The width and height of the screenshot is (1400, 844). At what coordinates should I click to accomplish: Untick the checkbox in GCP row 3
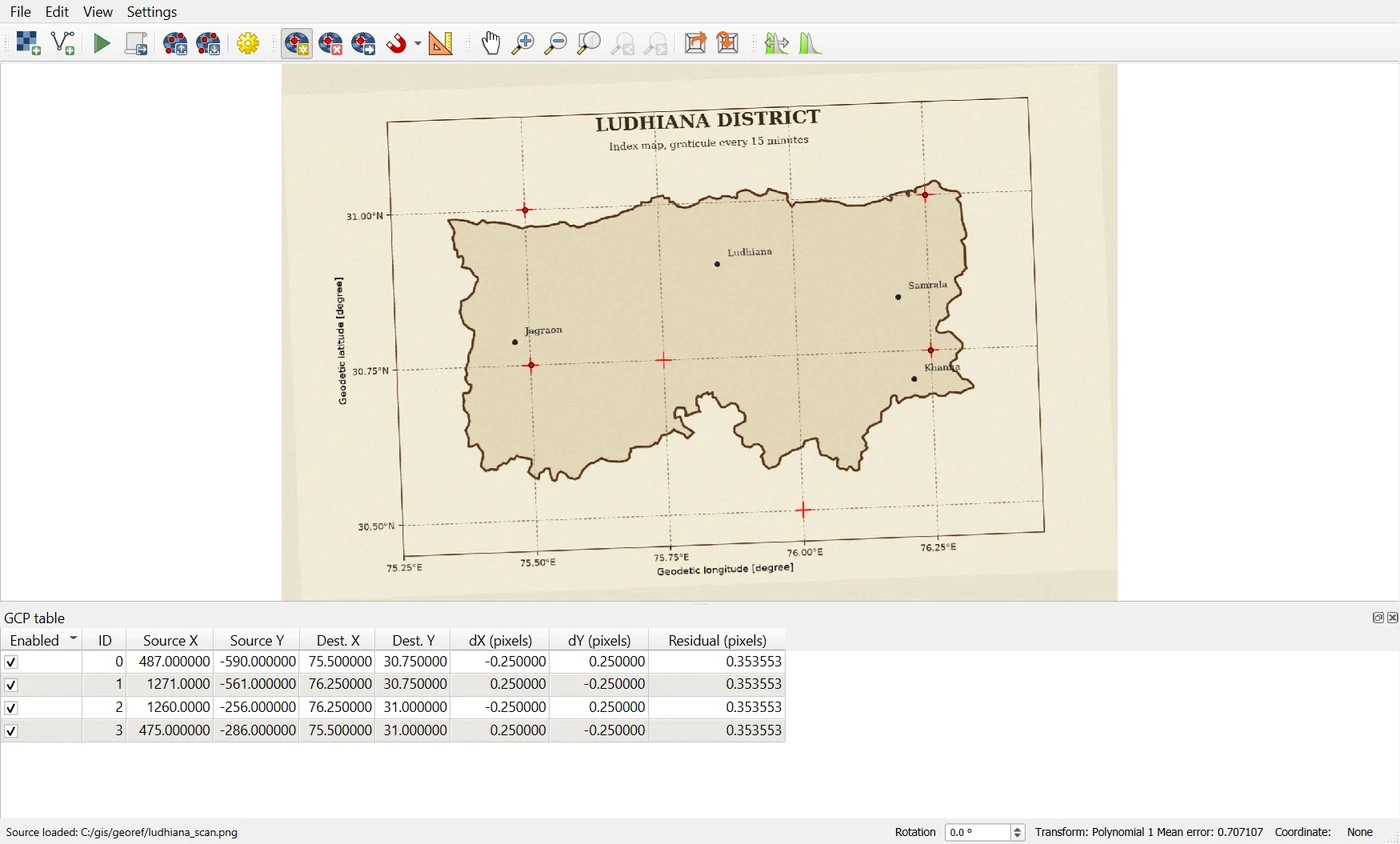coord(11,731)
